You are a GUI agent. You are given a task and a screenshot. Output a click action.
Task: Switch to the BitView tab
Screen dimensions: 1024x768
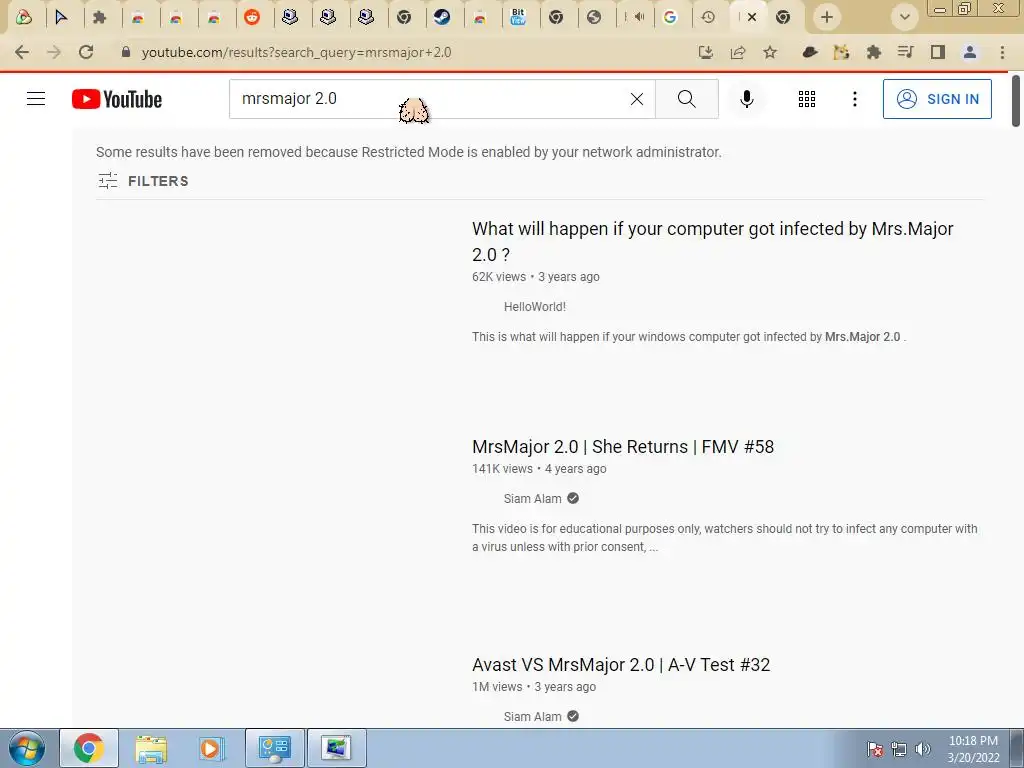pos(518,17)
